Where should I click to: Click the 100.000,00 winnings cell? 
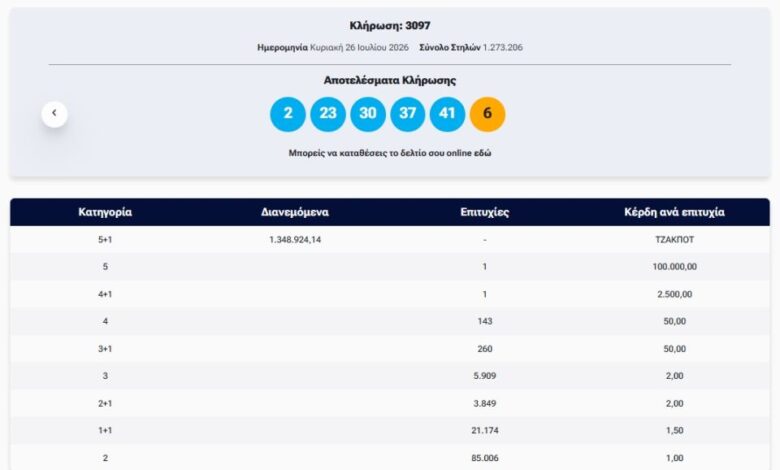pos(675,267)
